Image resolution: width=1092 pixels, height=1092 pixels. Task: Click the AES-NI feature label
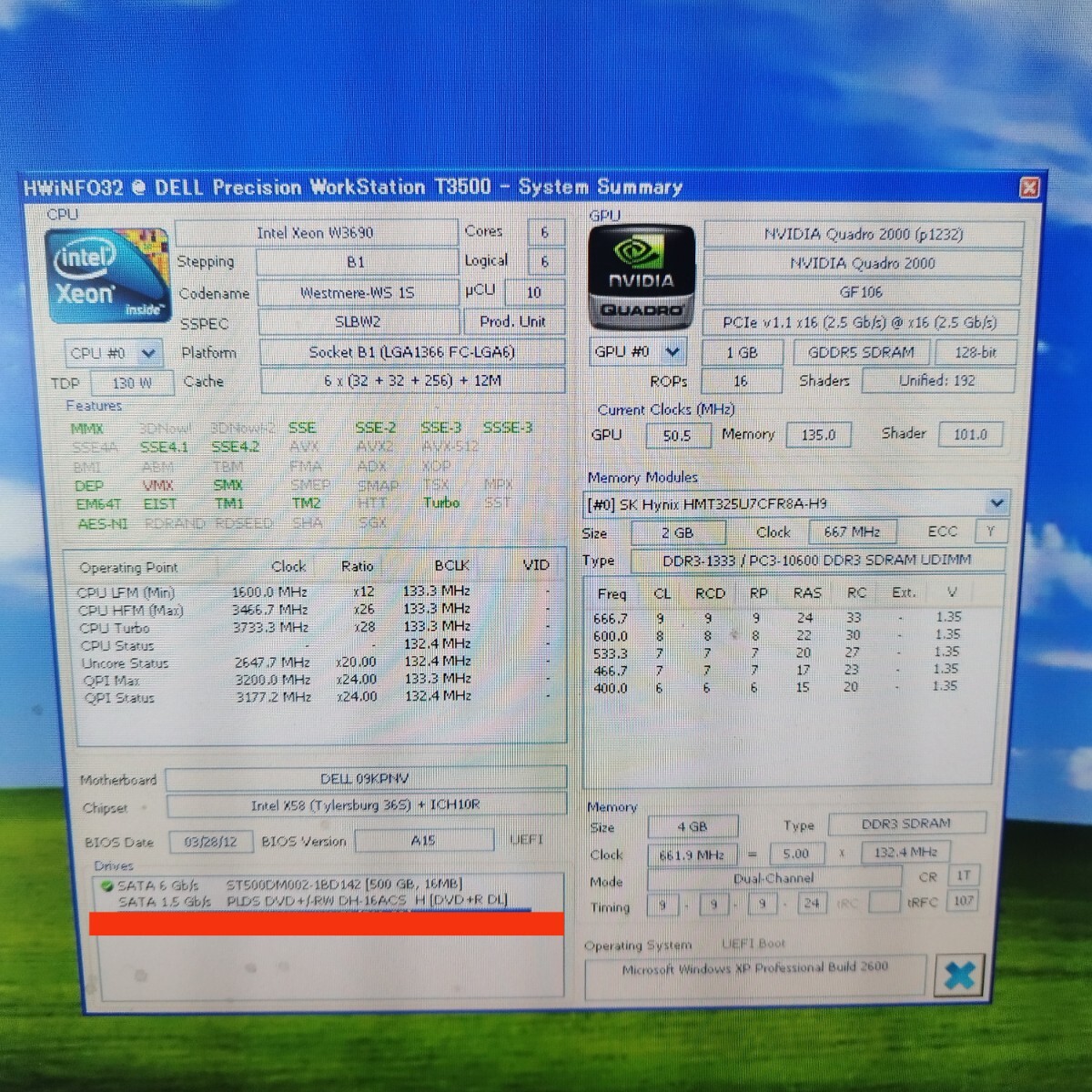[102, 524]
